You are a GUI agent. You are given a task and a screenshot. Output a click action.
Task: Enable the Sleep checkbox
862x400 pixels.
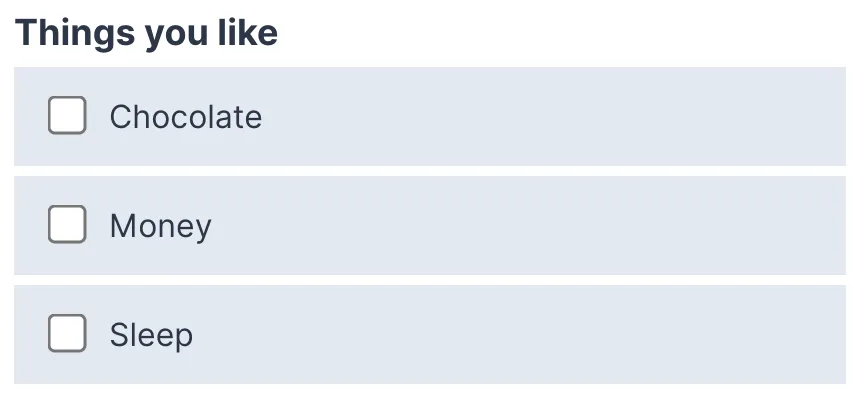[x=67, y=334]
